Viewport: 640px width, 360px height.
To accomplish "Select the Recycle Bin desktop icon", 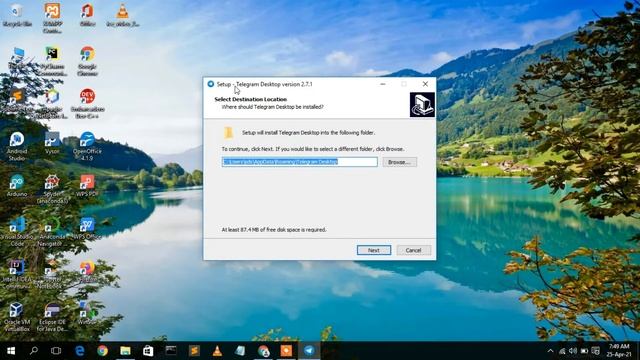I will coord(17,15).
